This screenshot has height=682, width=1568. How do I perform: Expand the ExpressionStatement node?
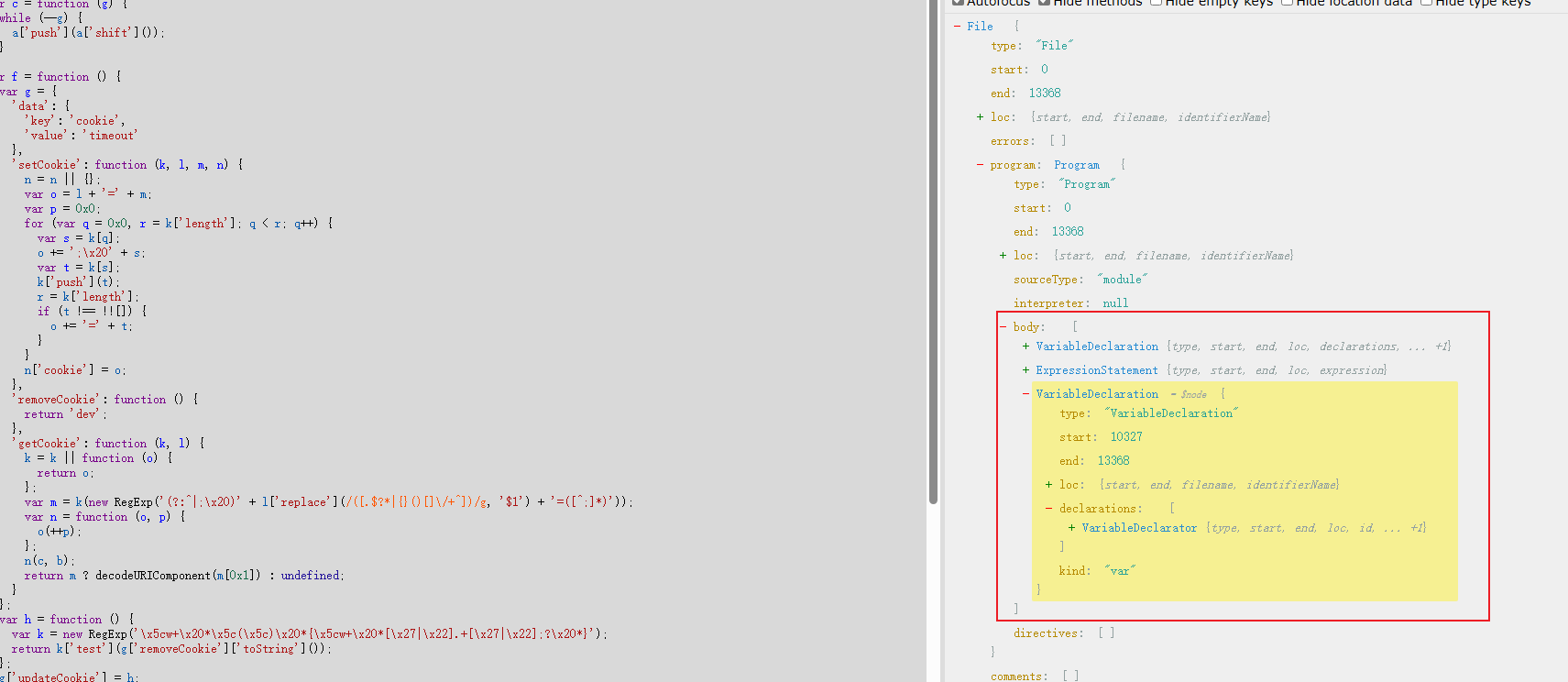point(1025,370)
